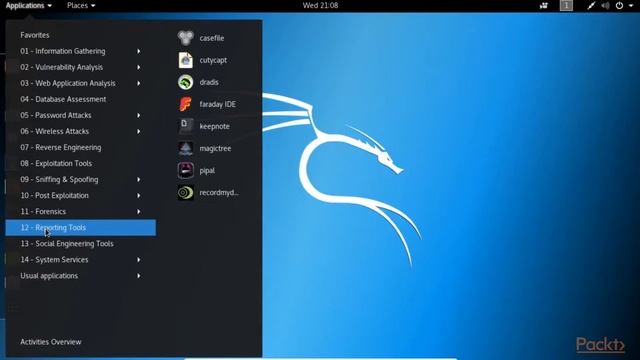
Task: Open Activities Overview
Action: tap(51, 342)
